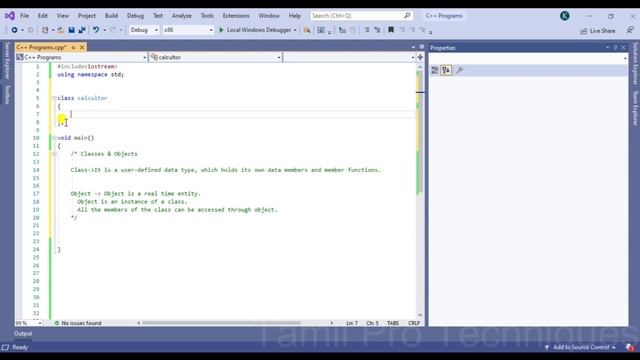The width and height of the screenshot is (640, 360).
Task: Select the Alphabetical sort icon in Properties
Action: [446, 70]
